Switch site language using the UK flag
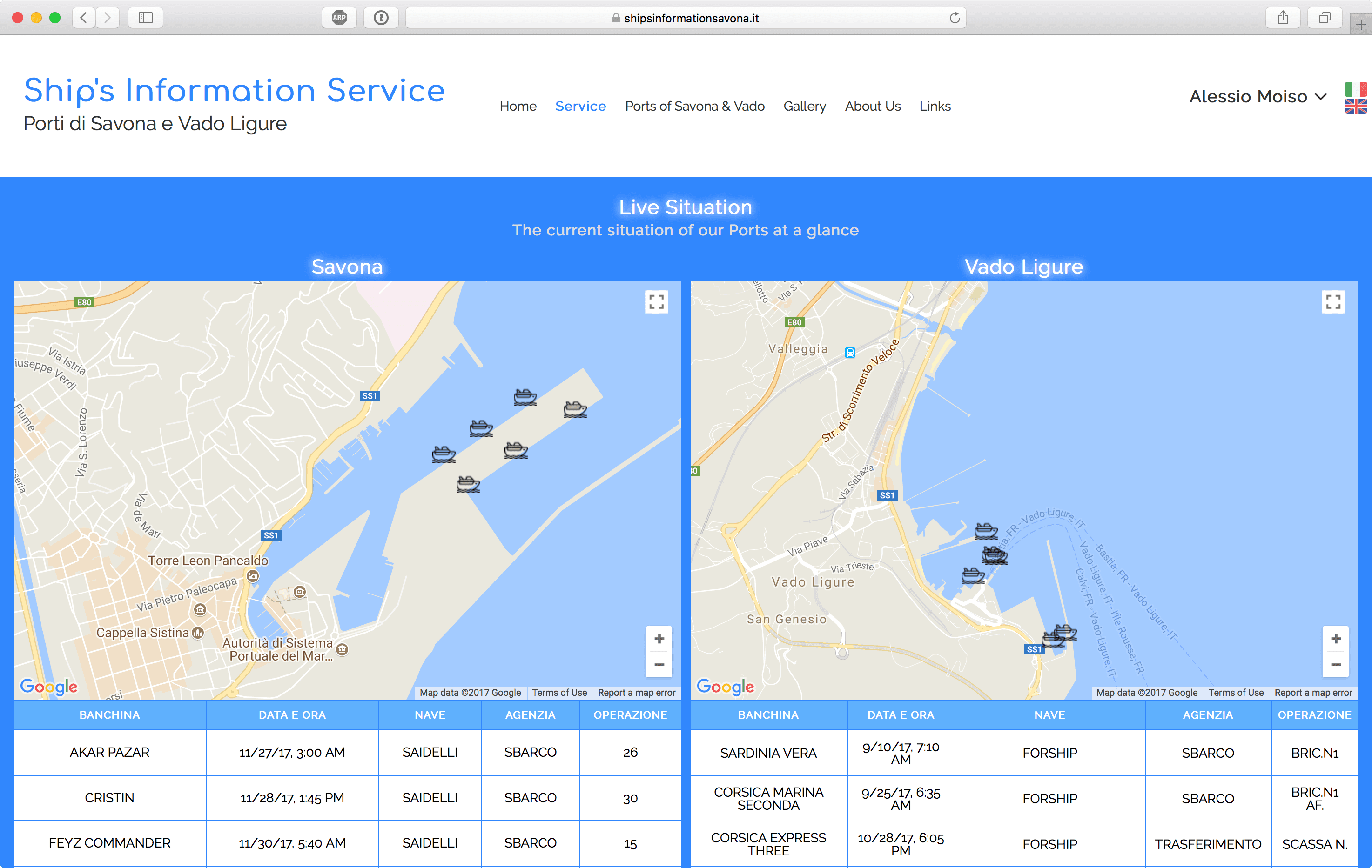The width and height of the screenshot is (1372, 868). pos(1356,106)
